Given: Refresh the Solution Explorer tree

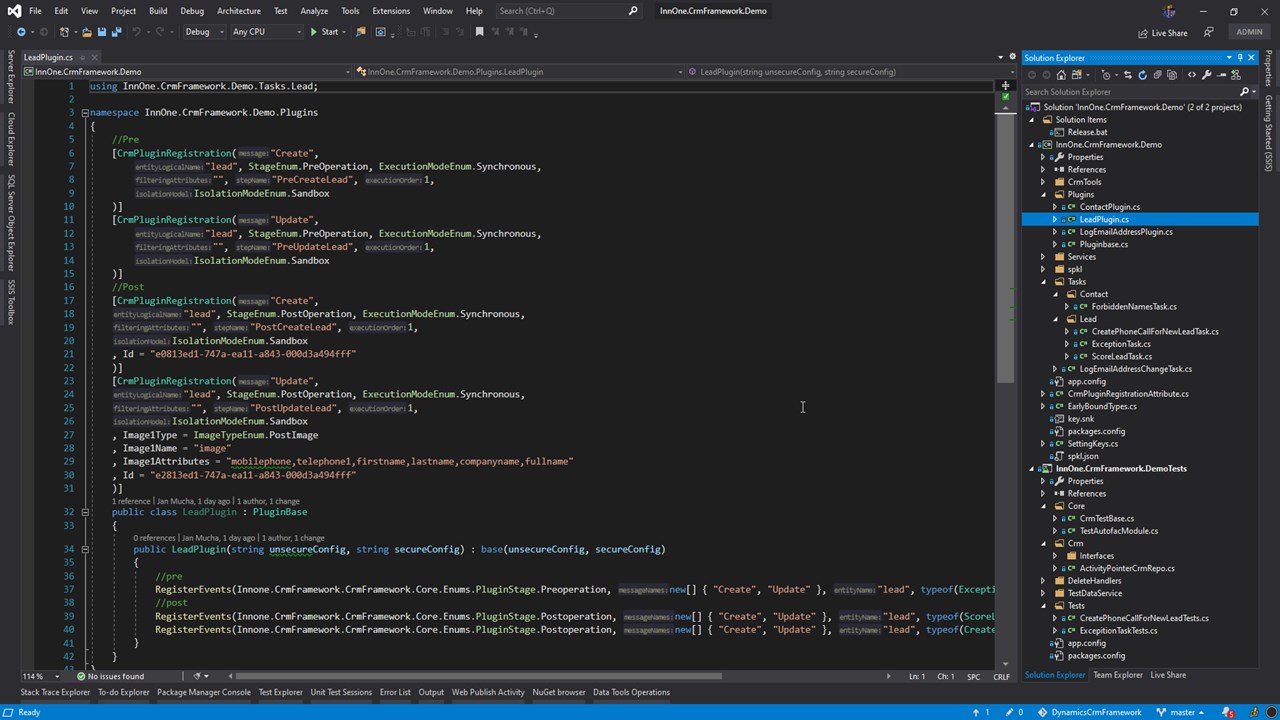Looking at the screenshot, I should (x=1143, y=75).
